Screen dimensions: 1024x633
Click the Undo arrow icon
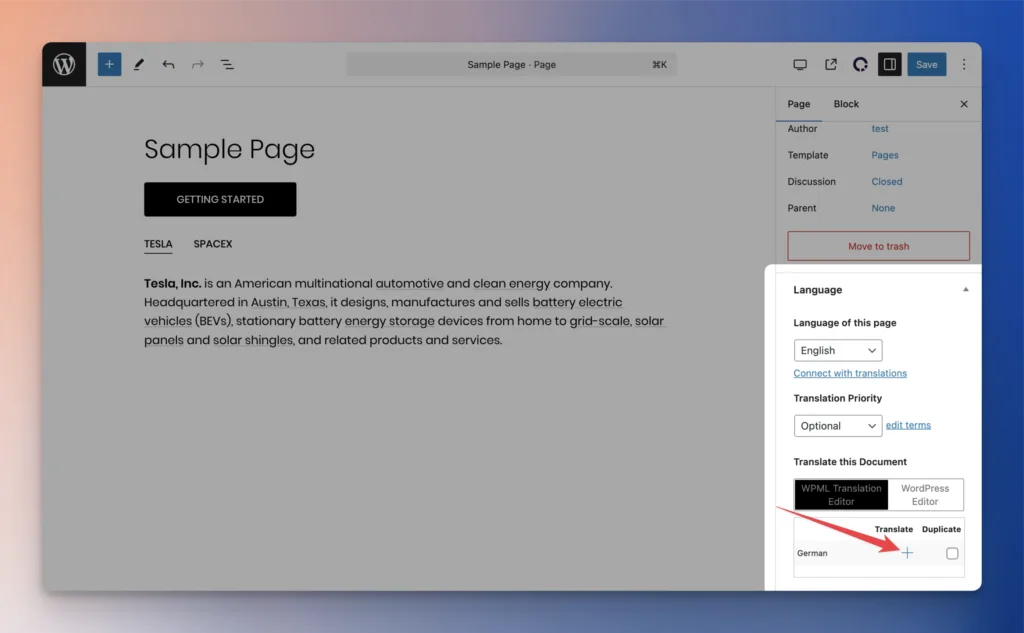pos(168,65)
